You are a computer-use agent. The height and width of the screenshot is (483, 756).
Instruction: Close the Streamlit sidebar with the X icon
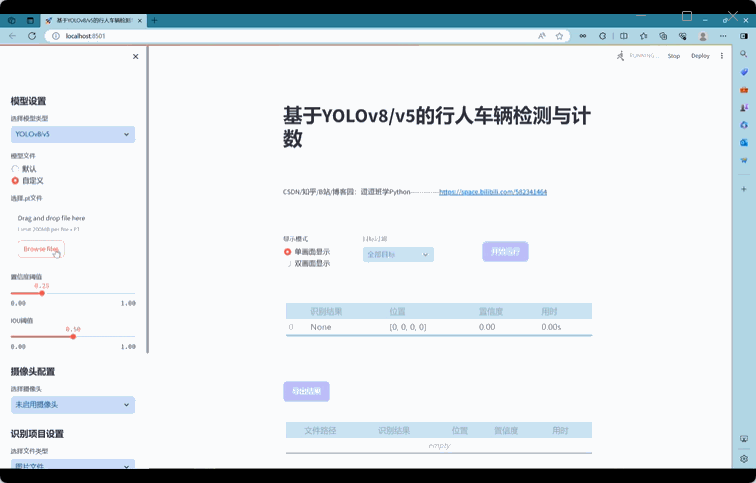[x=135, y=56]
